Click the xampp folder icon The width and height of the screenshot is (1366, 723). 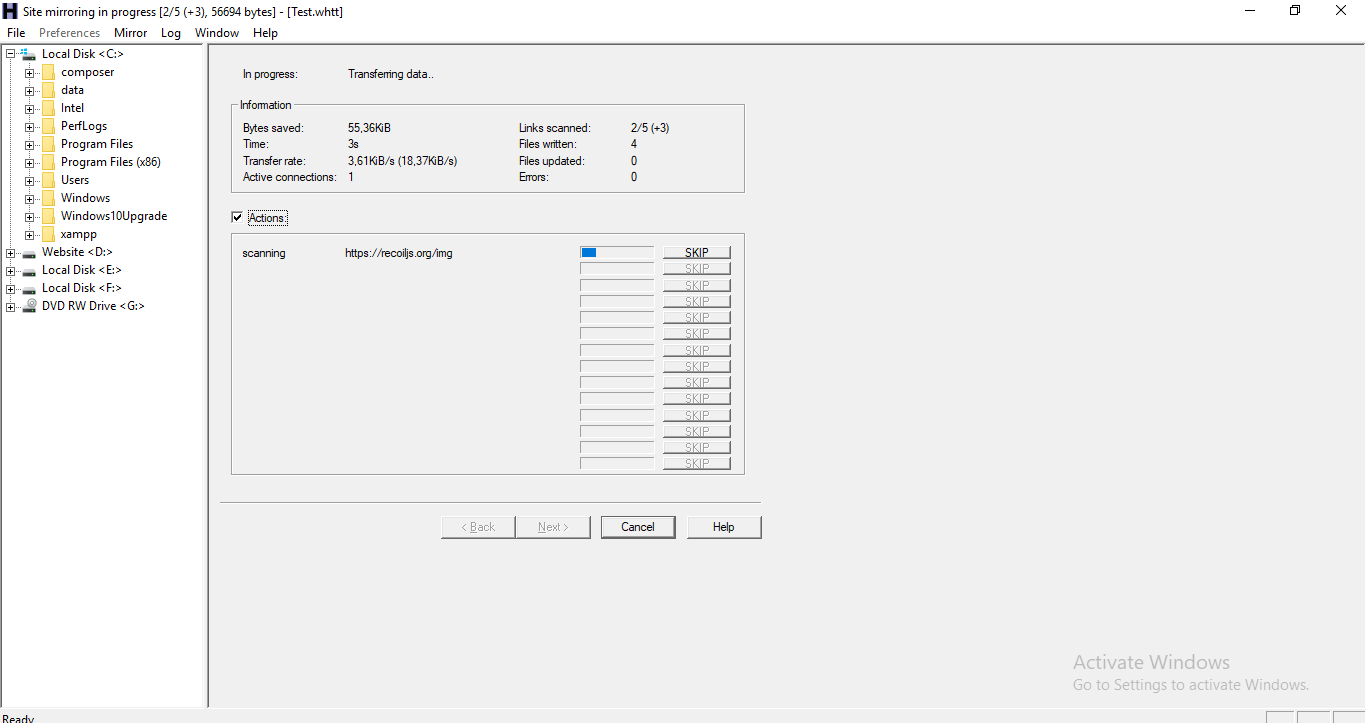[48, 234]
